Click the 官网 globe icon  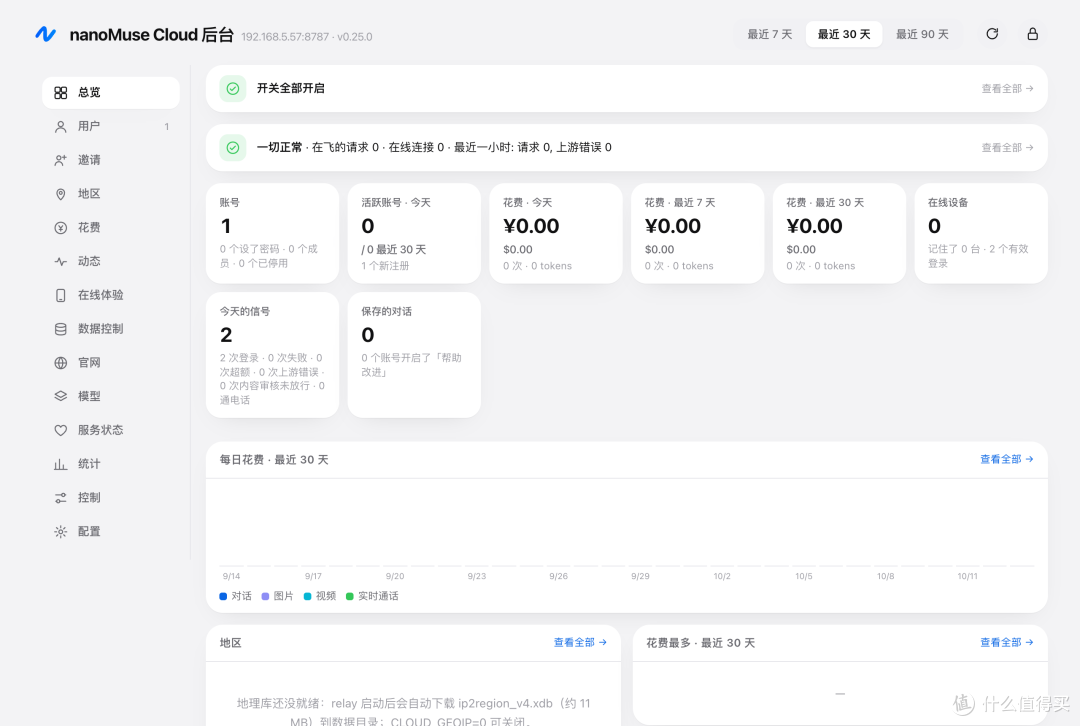click(x=61, y=362)
